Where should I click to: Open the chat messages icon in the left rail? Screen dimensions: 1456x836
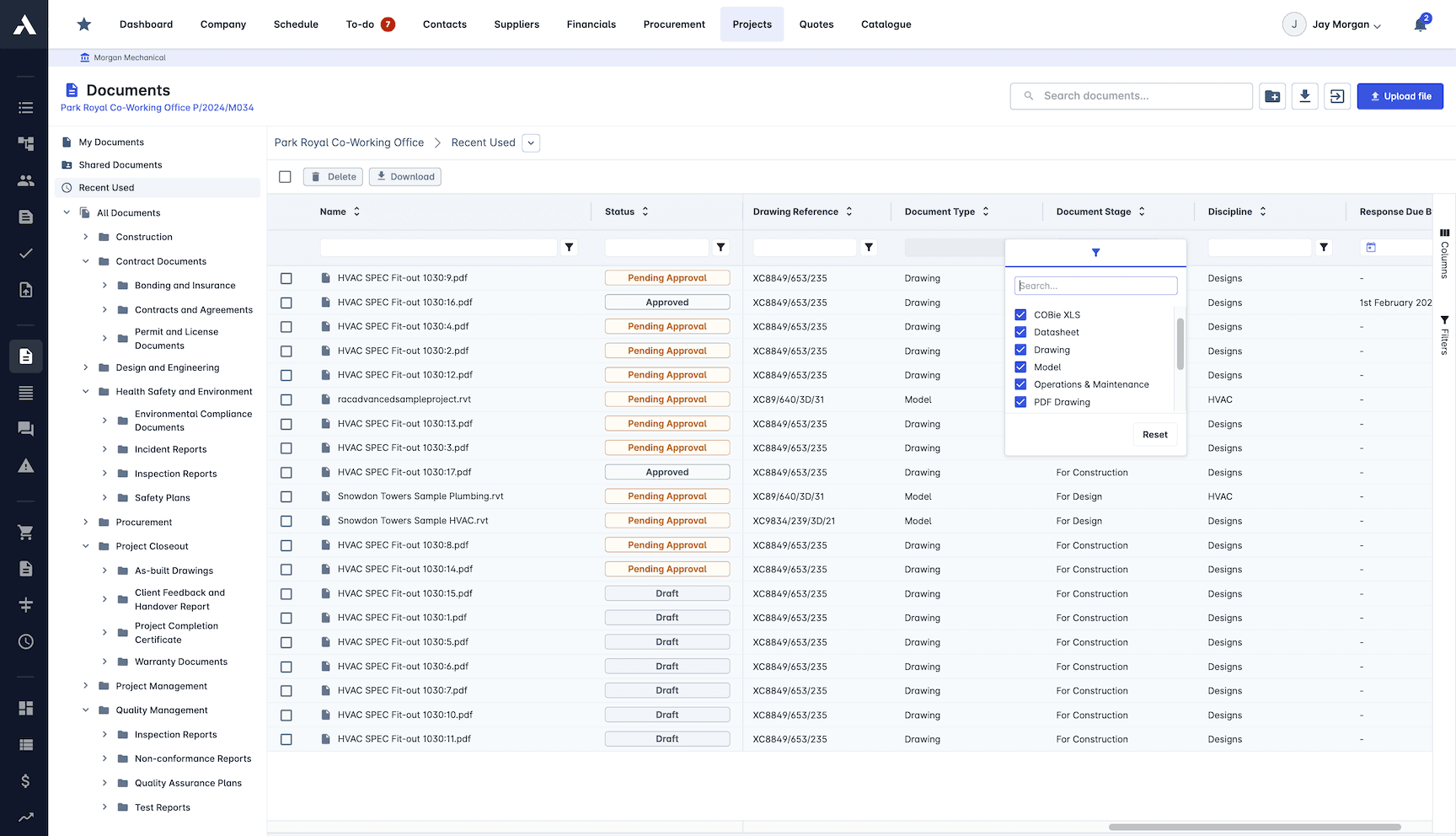click(24, 429)
